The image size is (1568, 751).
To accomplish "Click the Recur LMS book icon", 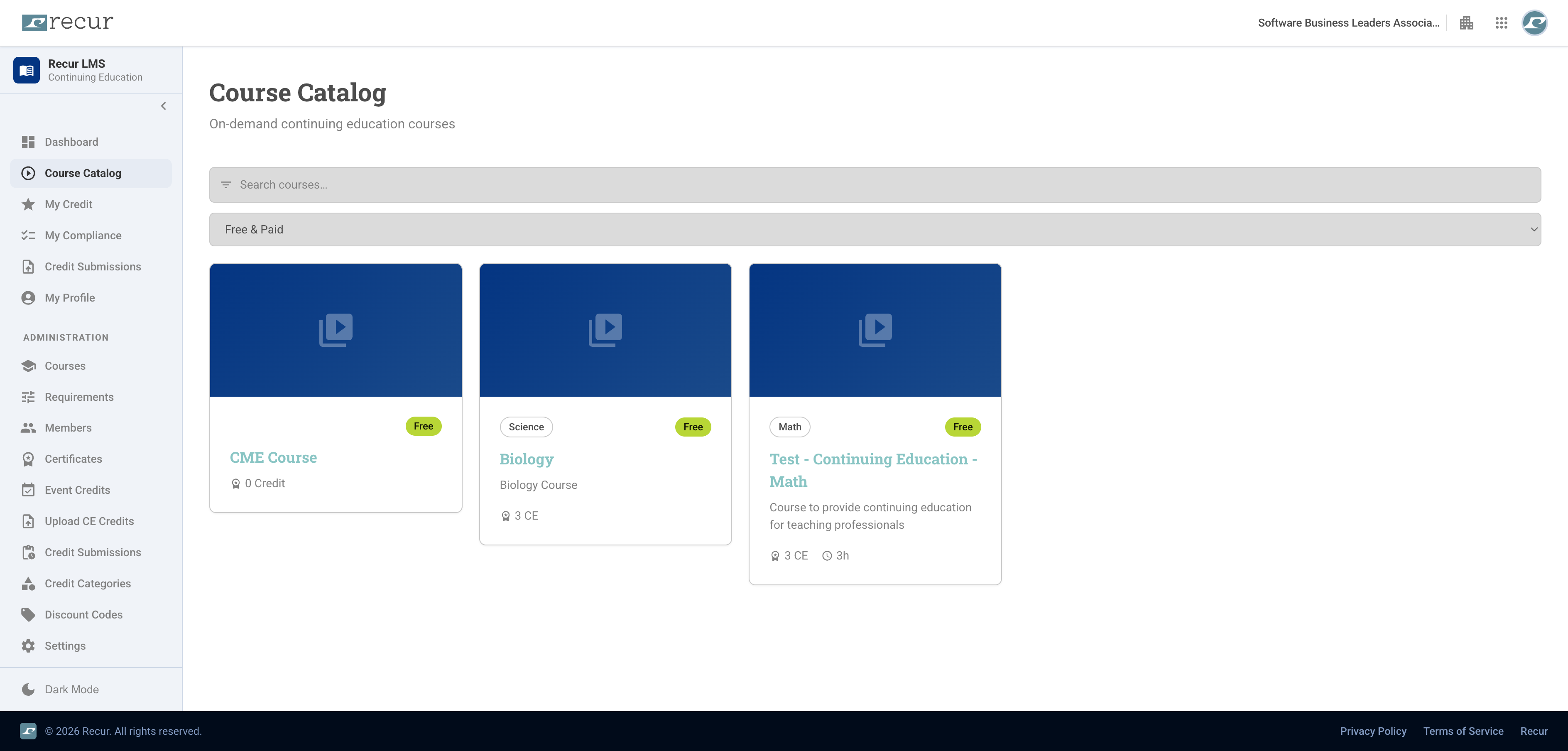I will [x=27, y=70].
